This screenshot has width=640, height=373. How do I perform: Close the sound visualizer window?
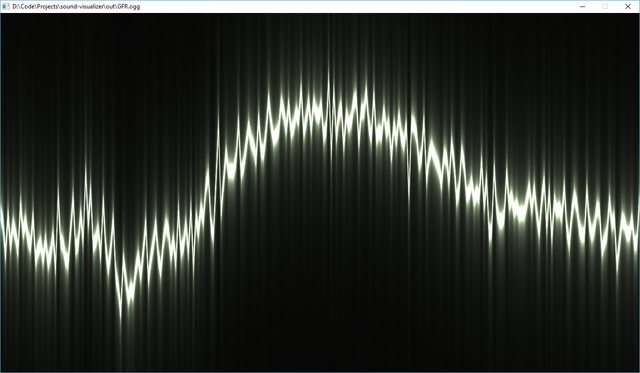click(628, 7)
